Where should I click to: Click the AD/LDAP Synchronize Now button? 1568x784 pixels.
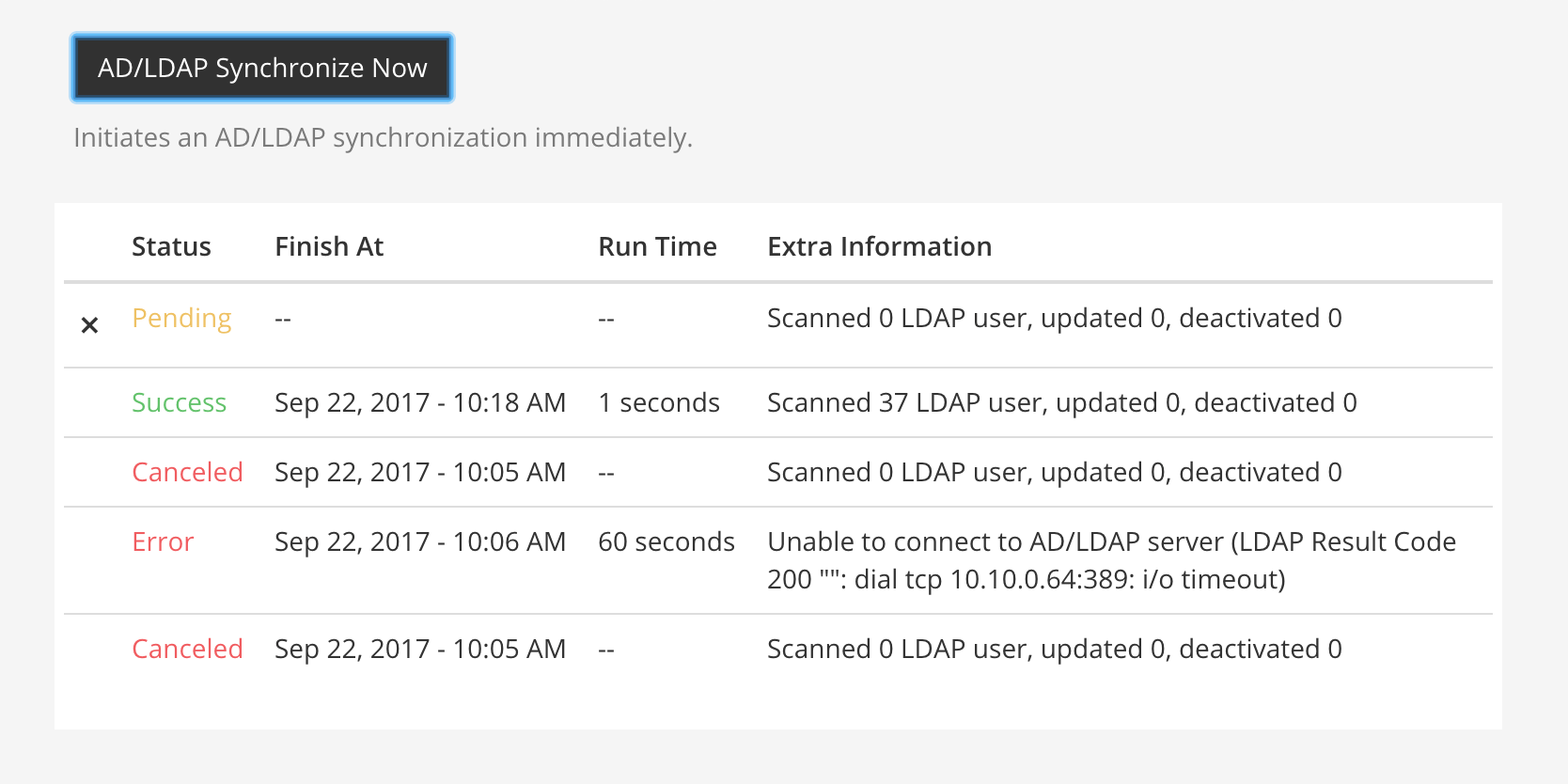tap(261, 67)
